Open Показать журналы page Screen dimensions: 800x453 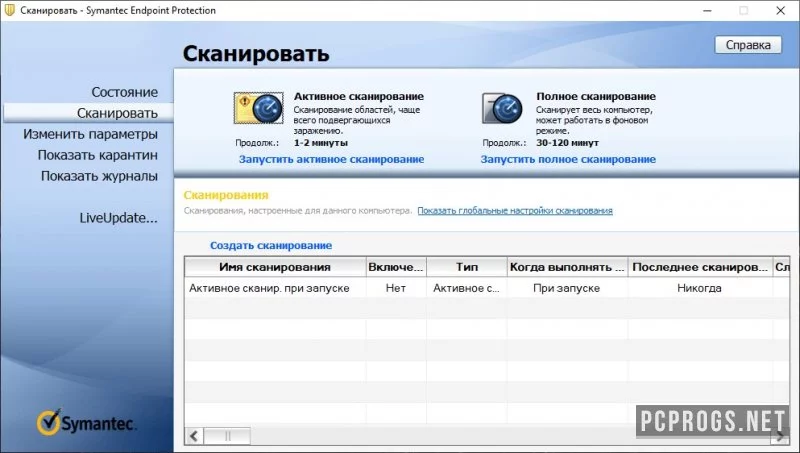click(99, 176)
